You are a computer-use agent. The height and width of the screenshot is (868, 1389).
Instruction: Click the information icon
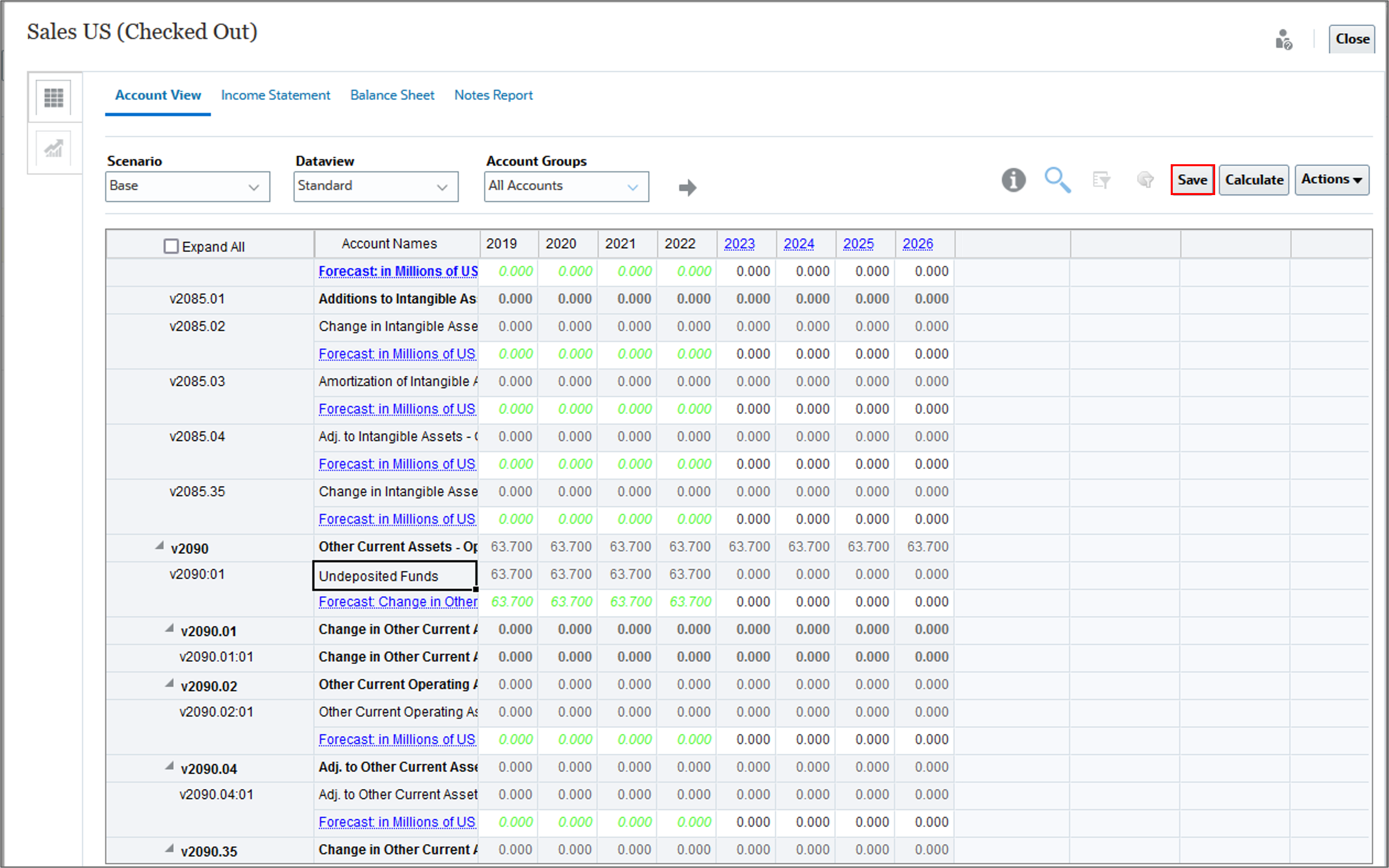coord(1013,180)
